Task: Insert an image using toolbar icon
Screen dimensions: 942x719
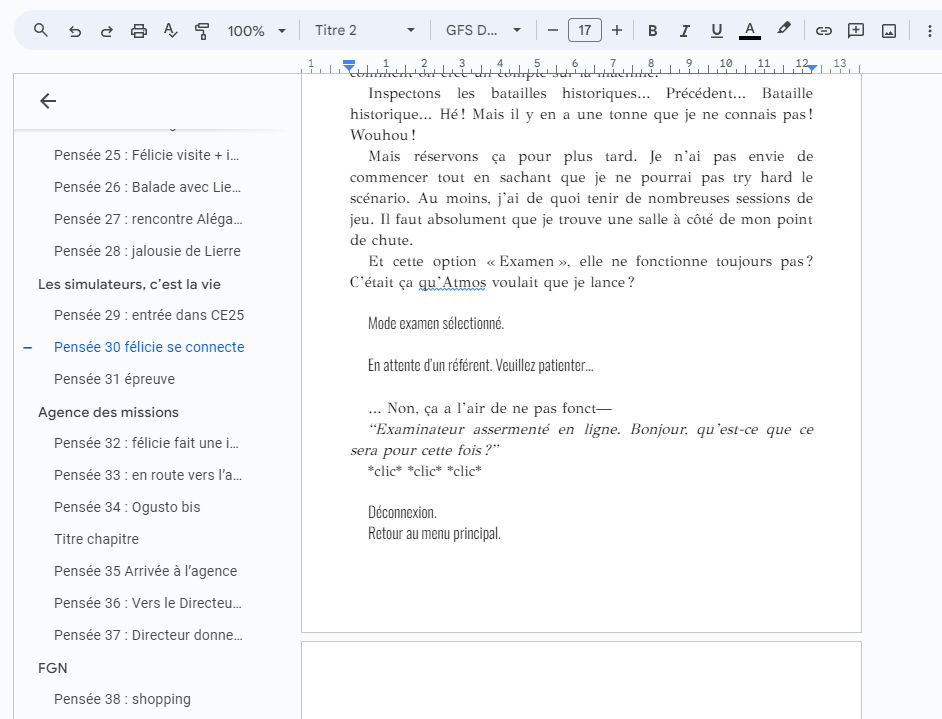Action: click(889, 31)
